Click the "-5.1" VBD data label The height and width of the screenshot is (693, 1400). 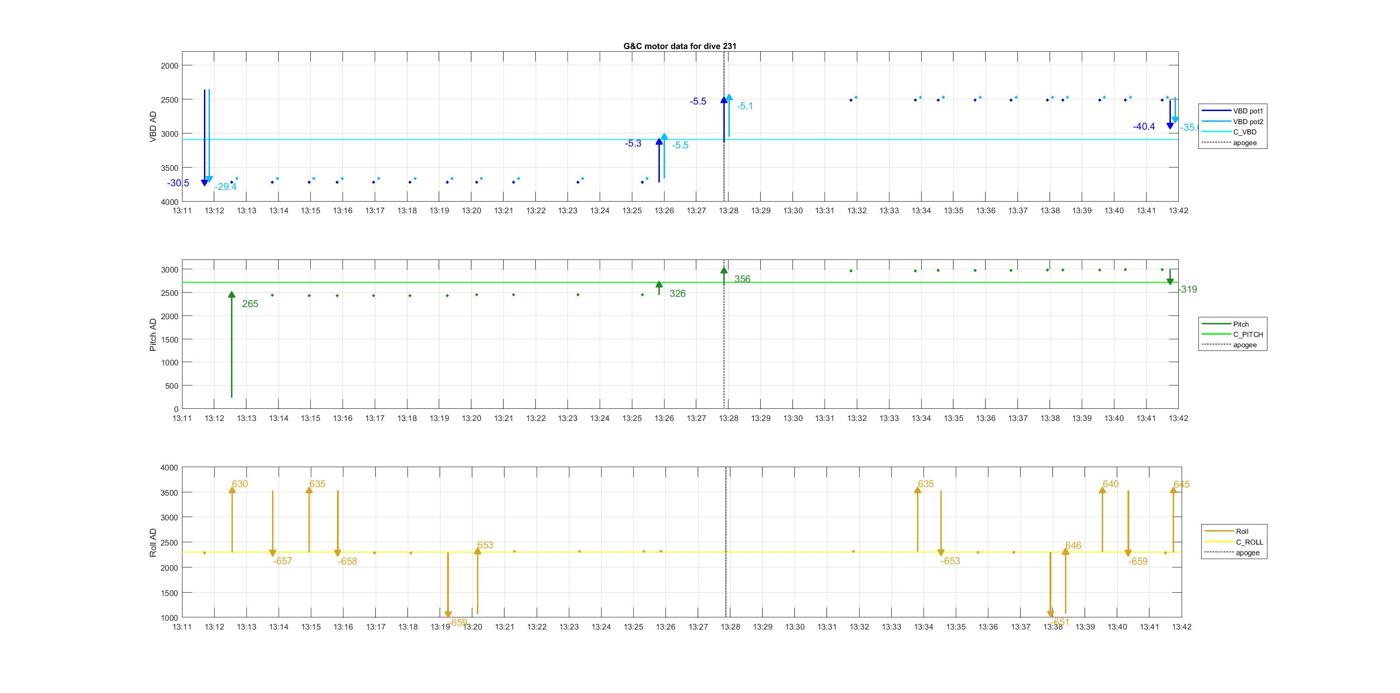[x=745, y=106]
